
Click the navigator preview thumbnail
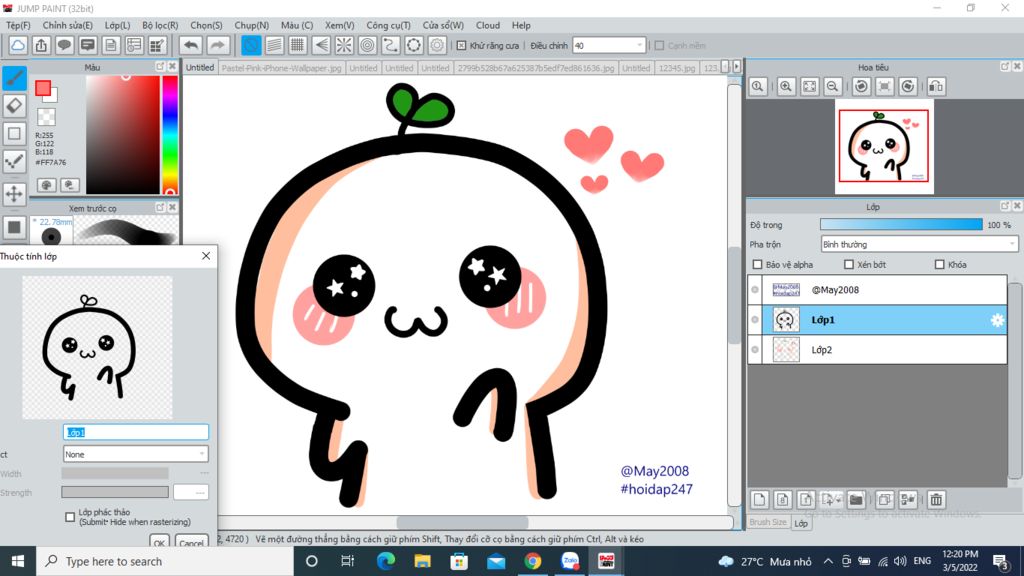884,146
